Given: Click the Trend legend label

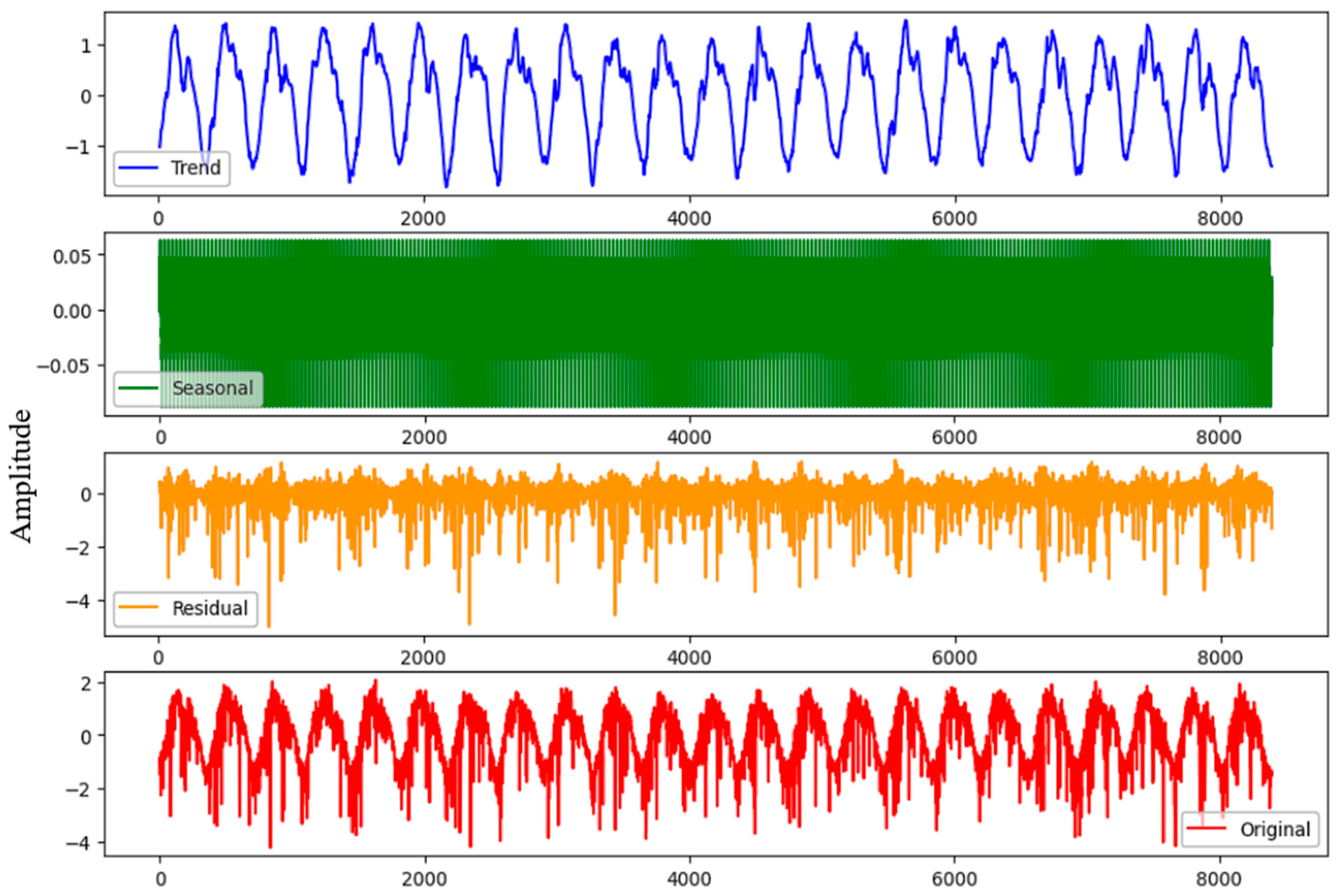Looking at the screenshot, I should tap(196, 168).
